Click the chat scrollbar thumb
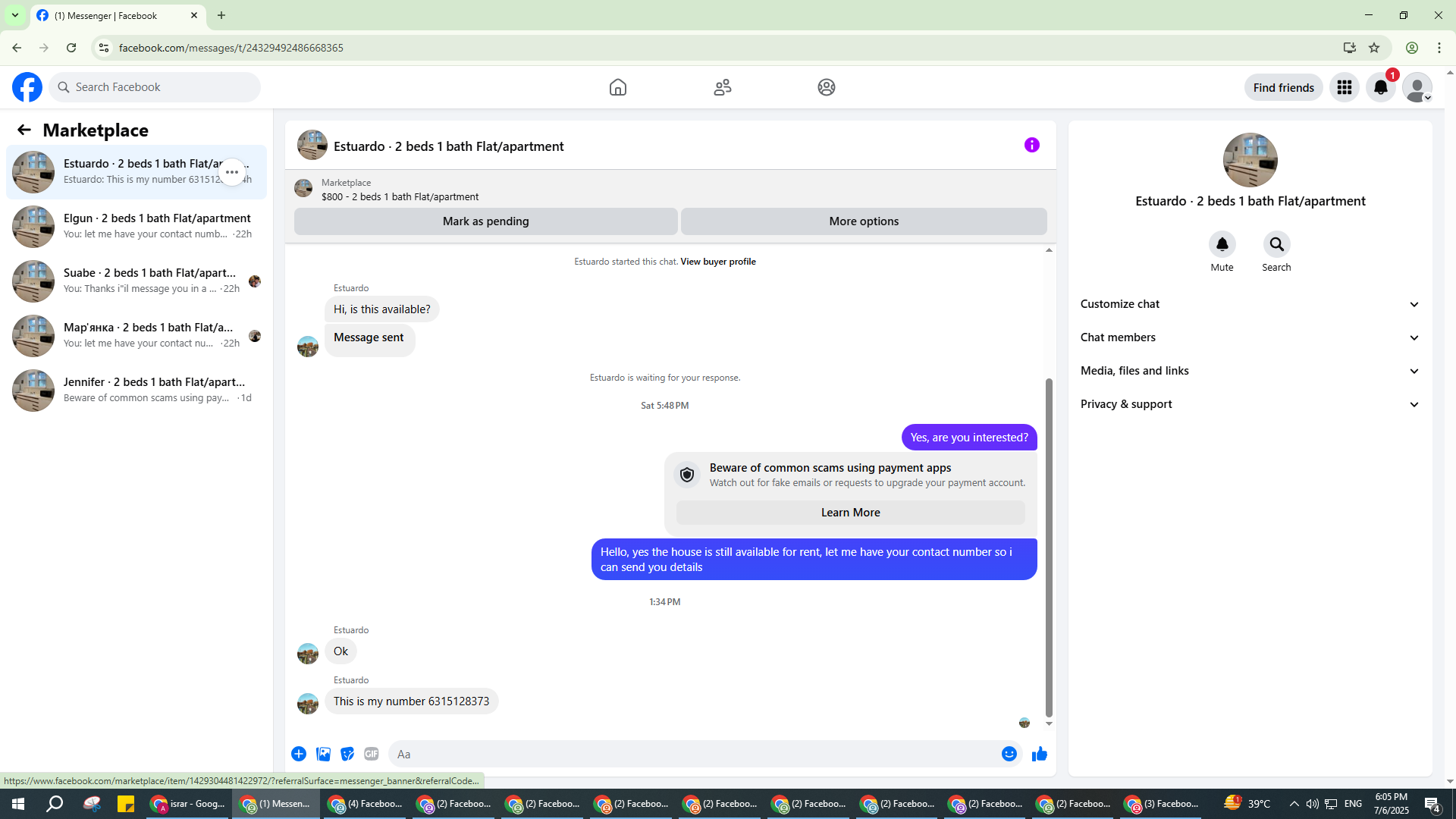1456x819 pixels. pos(1049,546)
